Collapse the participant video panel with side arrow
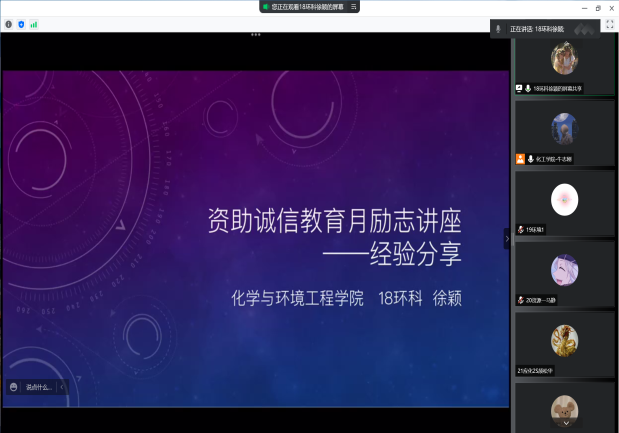The width and height of the screenshot is (619, 433). (507, 238)
